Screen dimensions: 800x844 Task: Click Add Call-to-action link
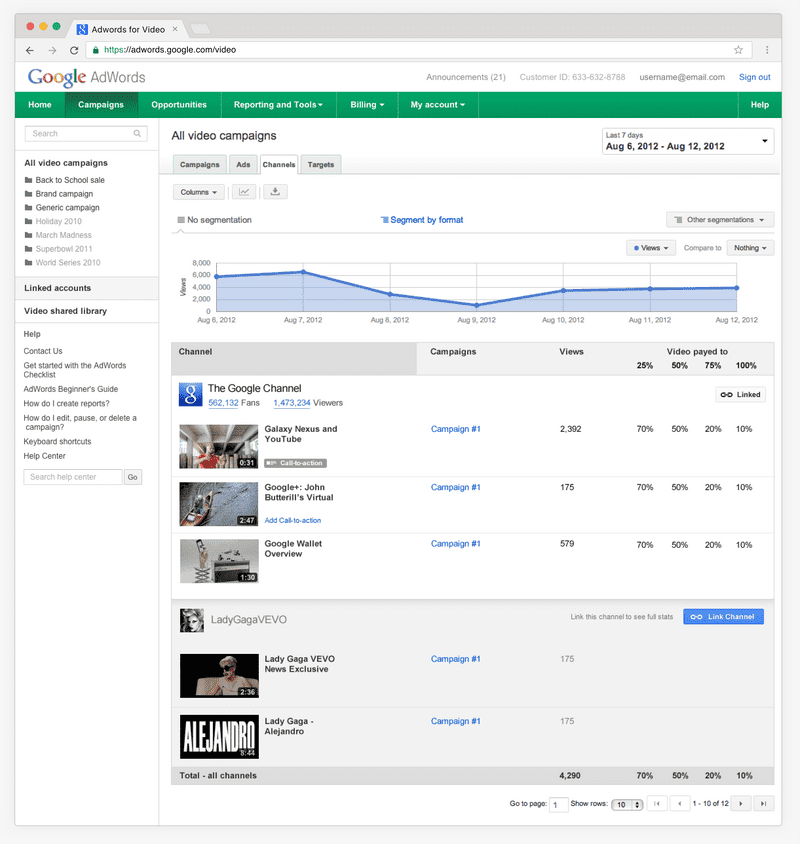[x=293, y=521]
